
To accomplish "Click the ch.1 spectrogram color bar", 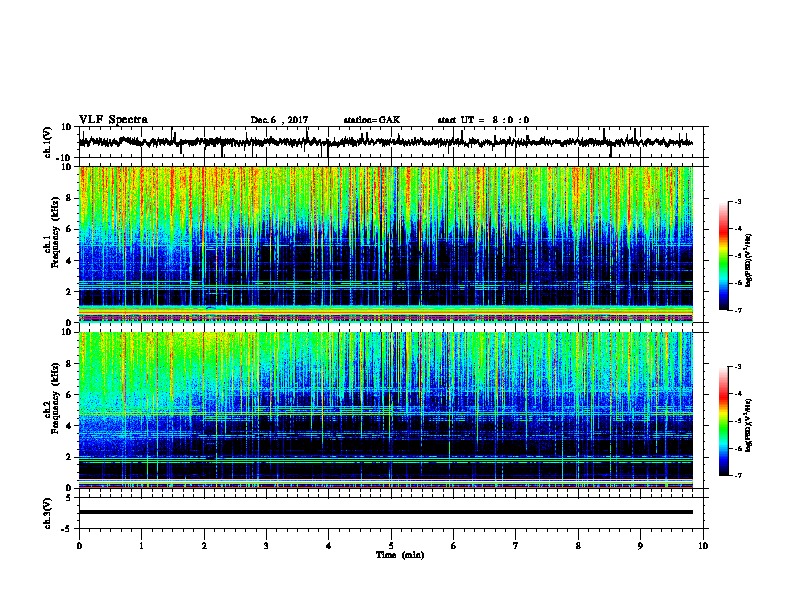I will 724,256.
